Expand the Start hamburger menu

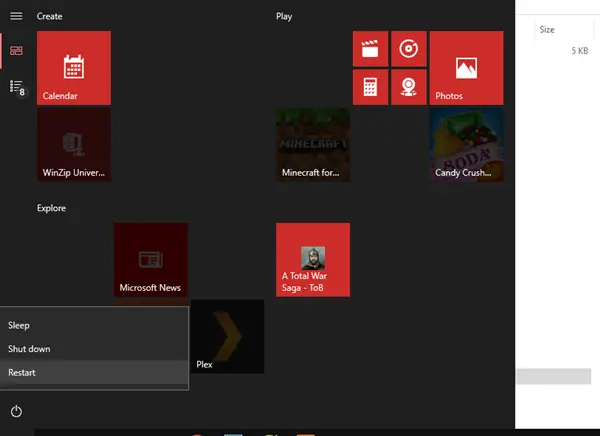[x=16, y=16]
